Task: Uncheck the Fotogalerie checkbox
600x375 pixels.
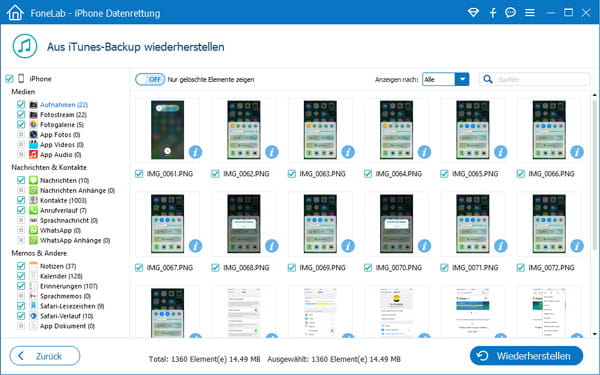Action: [x=21, y=124]
